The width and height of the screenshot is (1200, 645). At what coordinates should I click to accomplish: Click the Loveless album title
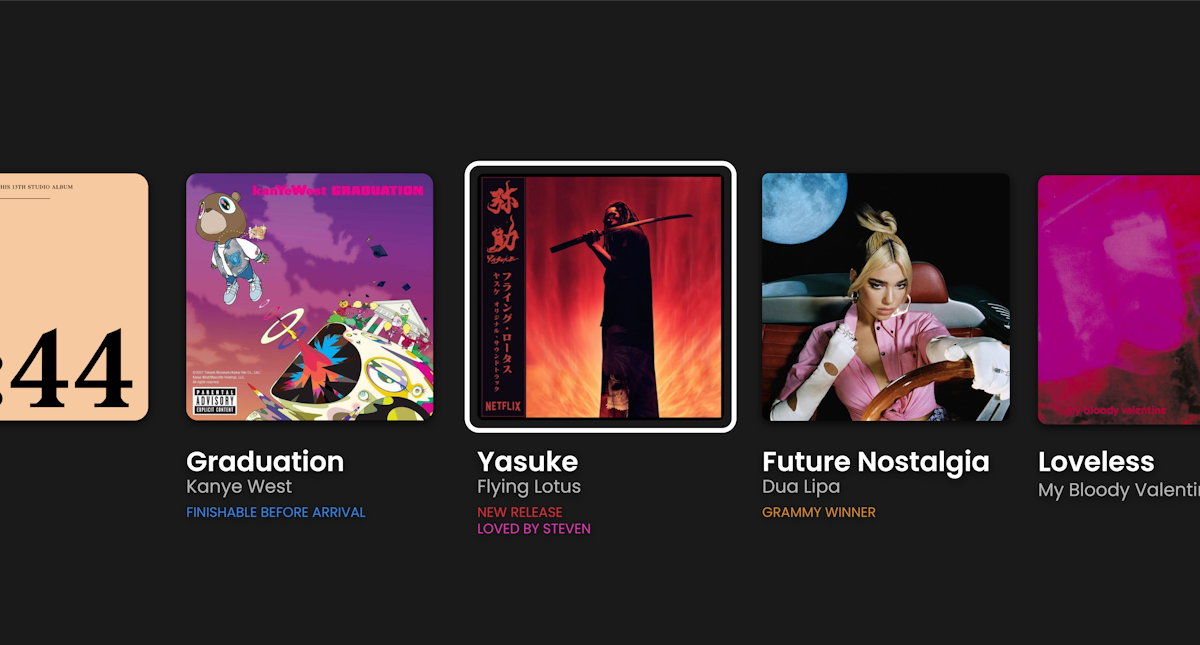tap(1096, 462)
